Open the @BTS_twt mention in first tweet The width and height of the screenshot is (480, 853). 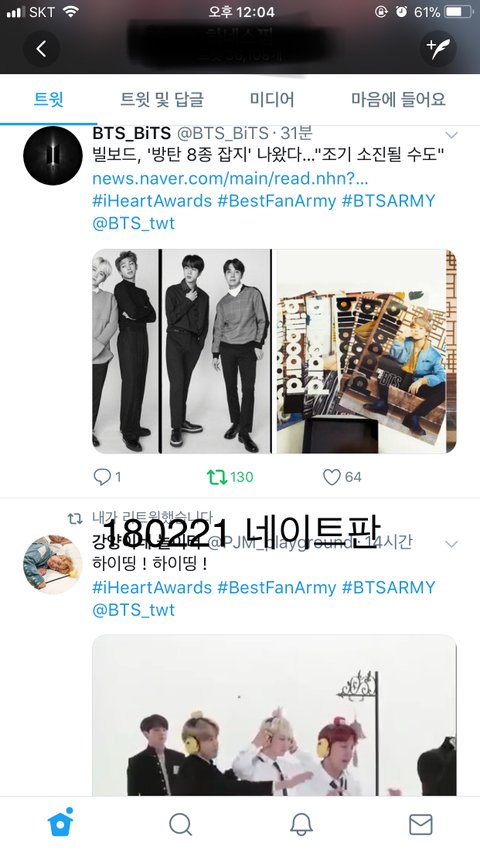[134, 223]
